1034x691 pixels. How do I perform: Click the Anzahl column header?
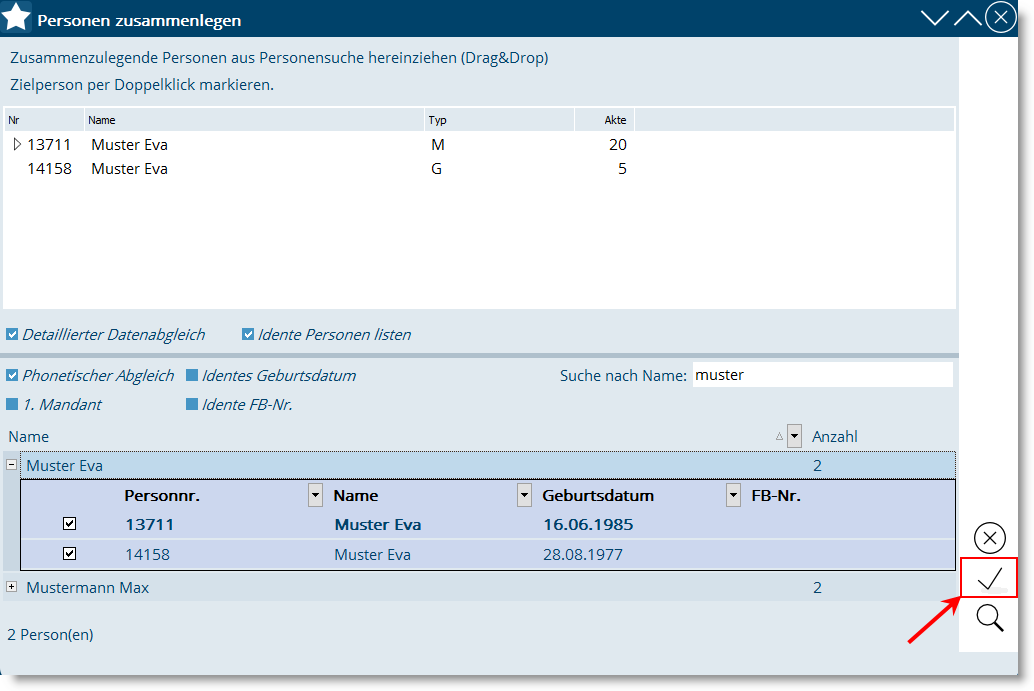tap(835, 436)
